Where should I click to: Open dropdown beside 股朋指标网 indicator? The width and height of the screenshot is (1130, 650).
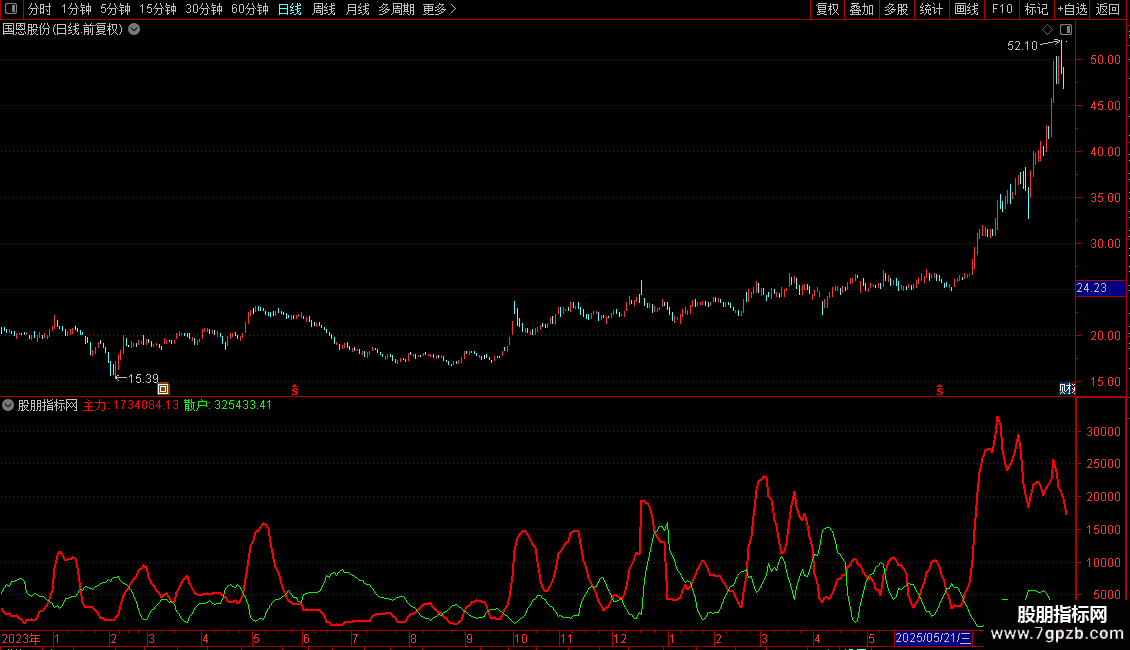click(x=8, y=405)
